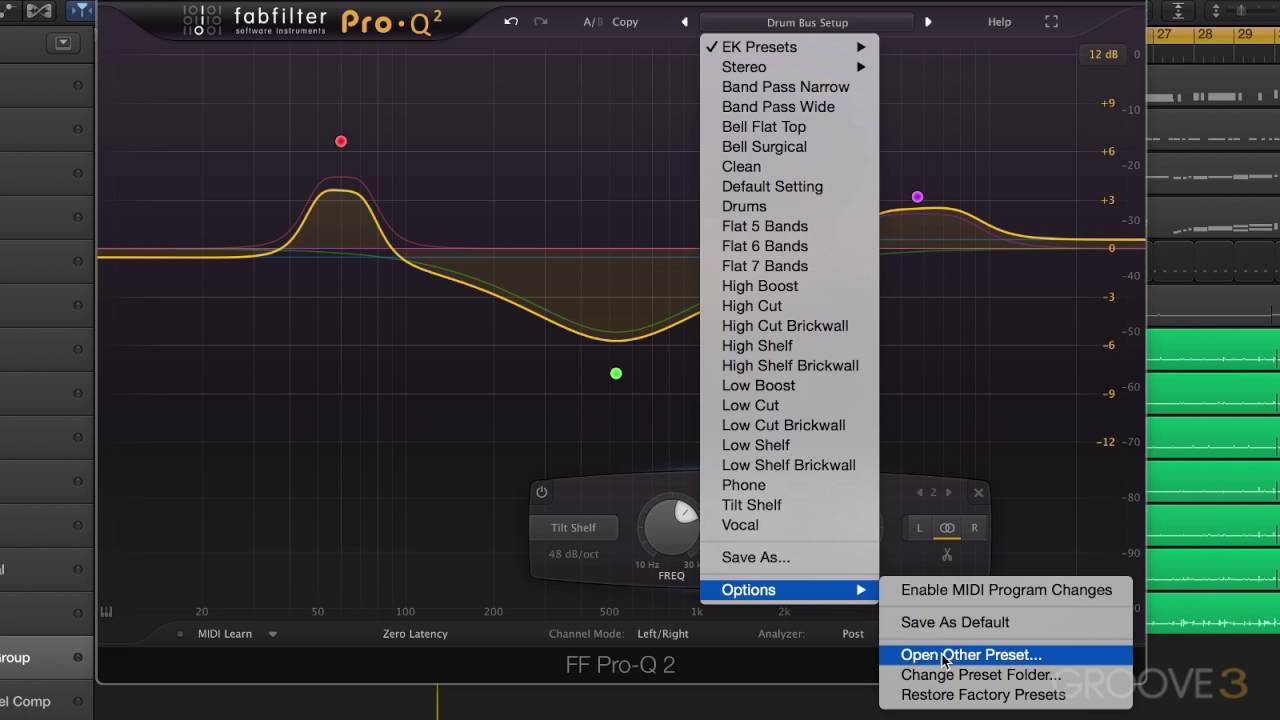This screenshot has height=720, width=1280.
Task: Click the round button on group track row
Action: 78,657
